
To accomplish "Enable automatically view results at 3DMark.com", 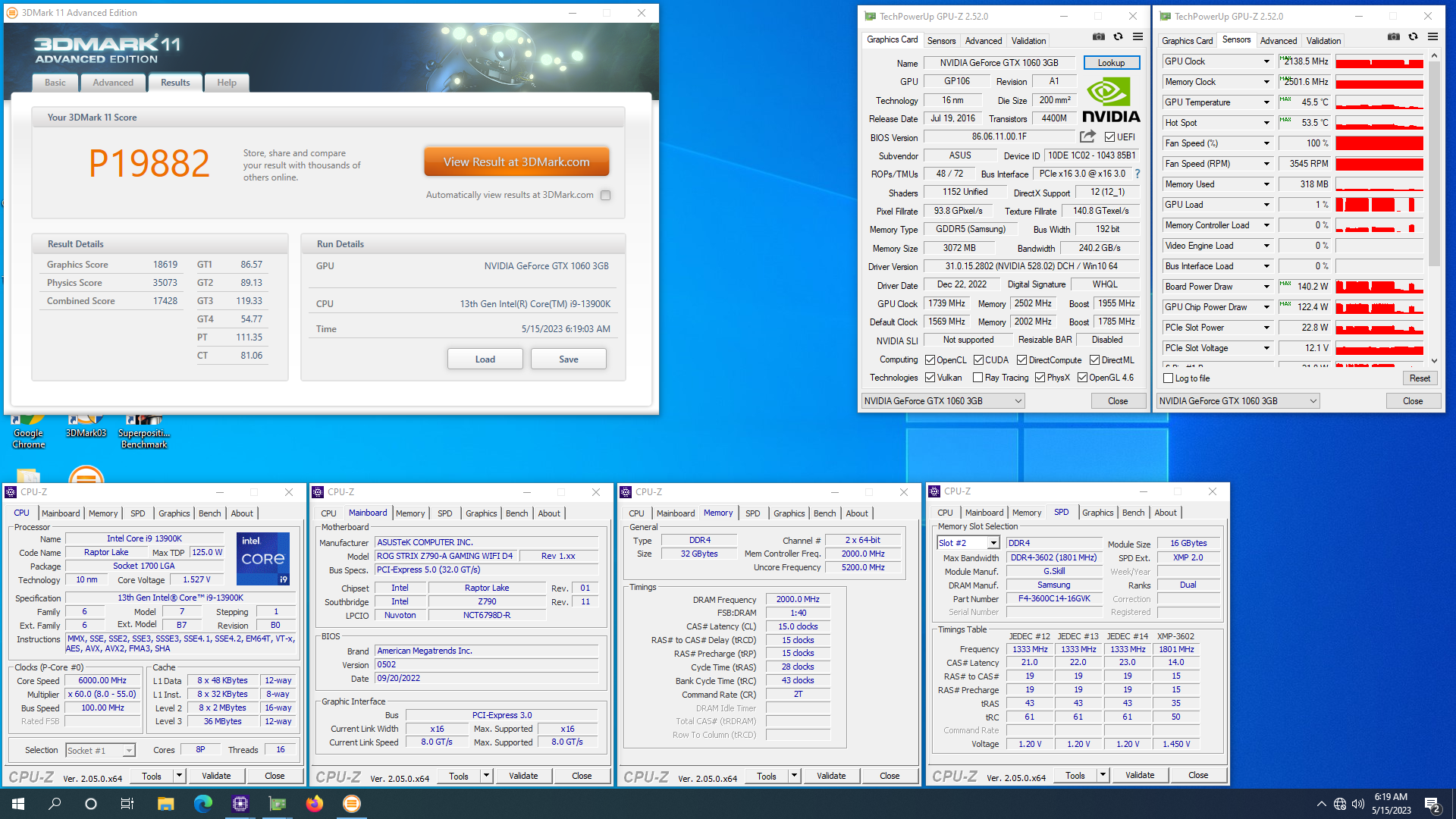I will click(x=605, y=195).
